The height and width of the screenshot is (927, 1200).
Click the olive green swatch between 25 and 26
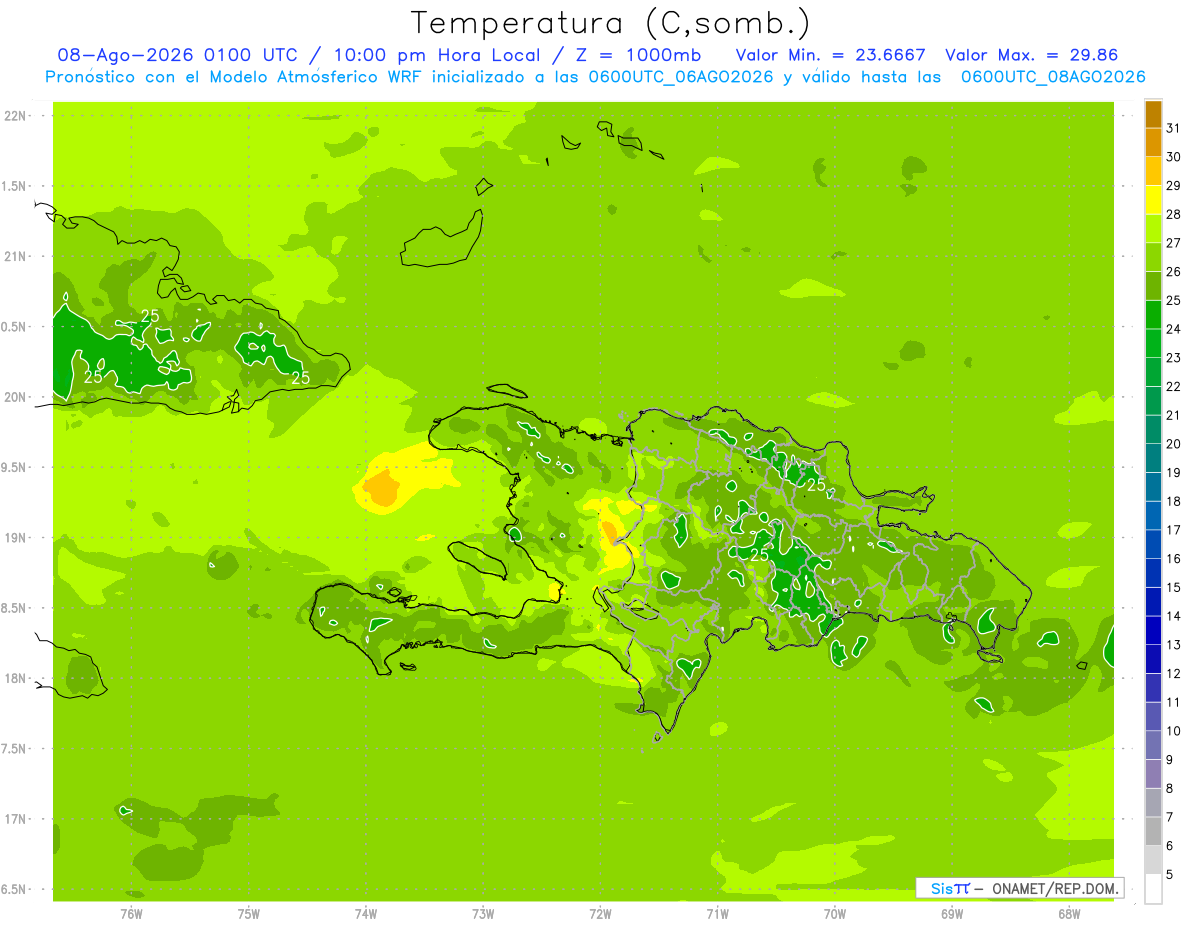(x=1153, y=286)
